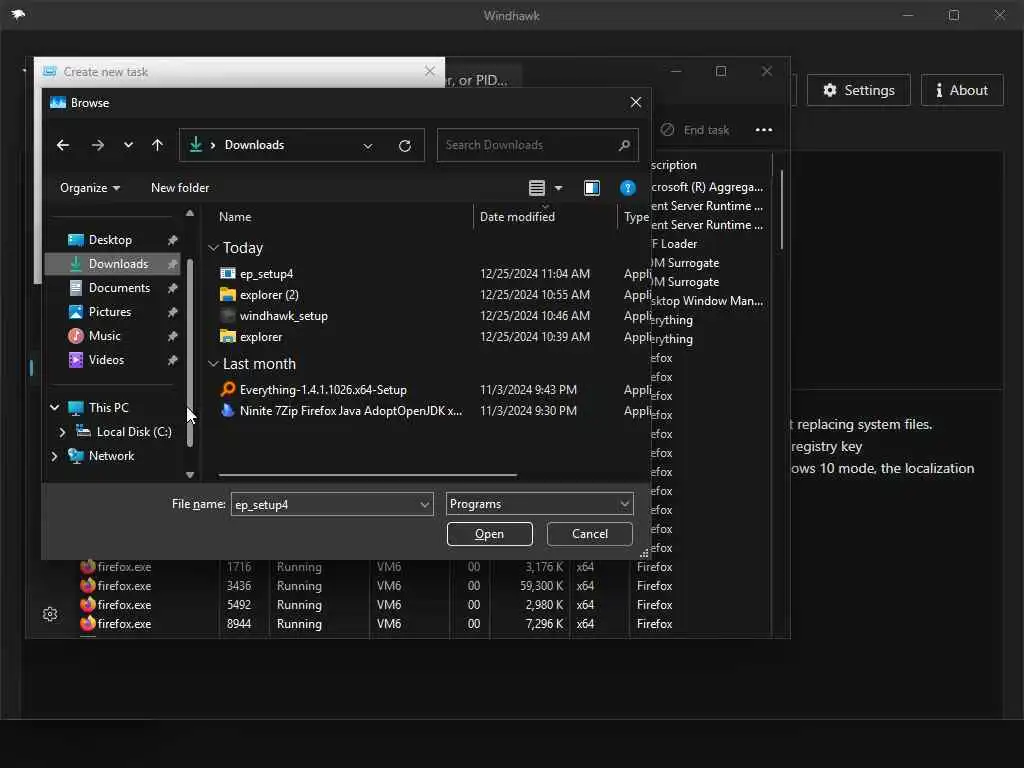Screen dimensions: 1024x768
Task: Create a New folder
Action: [x=180, y=188]
